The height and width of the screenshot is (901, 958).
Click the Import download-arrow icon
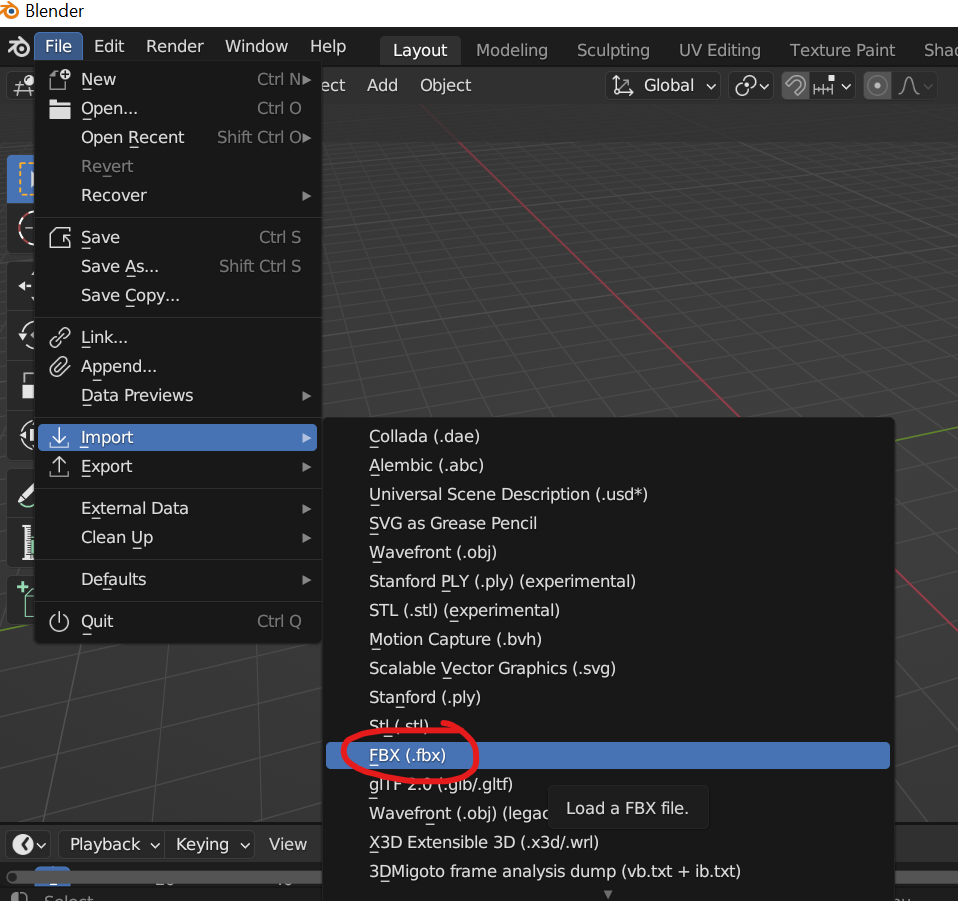pos(59,437)
